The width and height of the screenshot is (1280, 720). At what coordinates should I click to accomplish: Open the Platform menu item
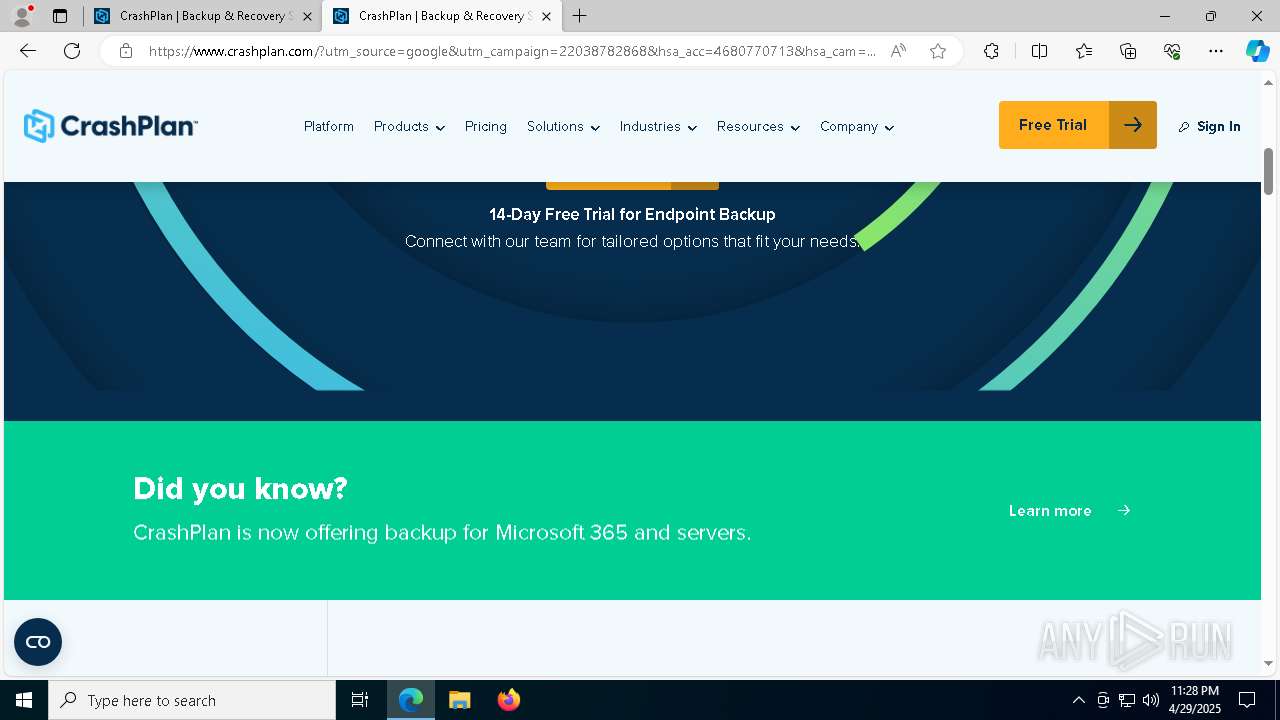(x=329, y=127)
